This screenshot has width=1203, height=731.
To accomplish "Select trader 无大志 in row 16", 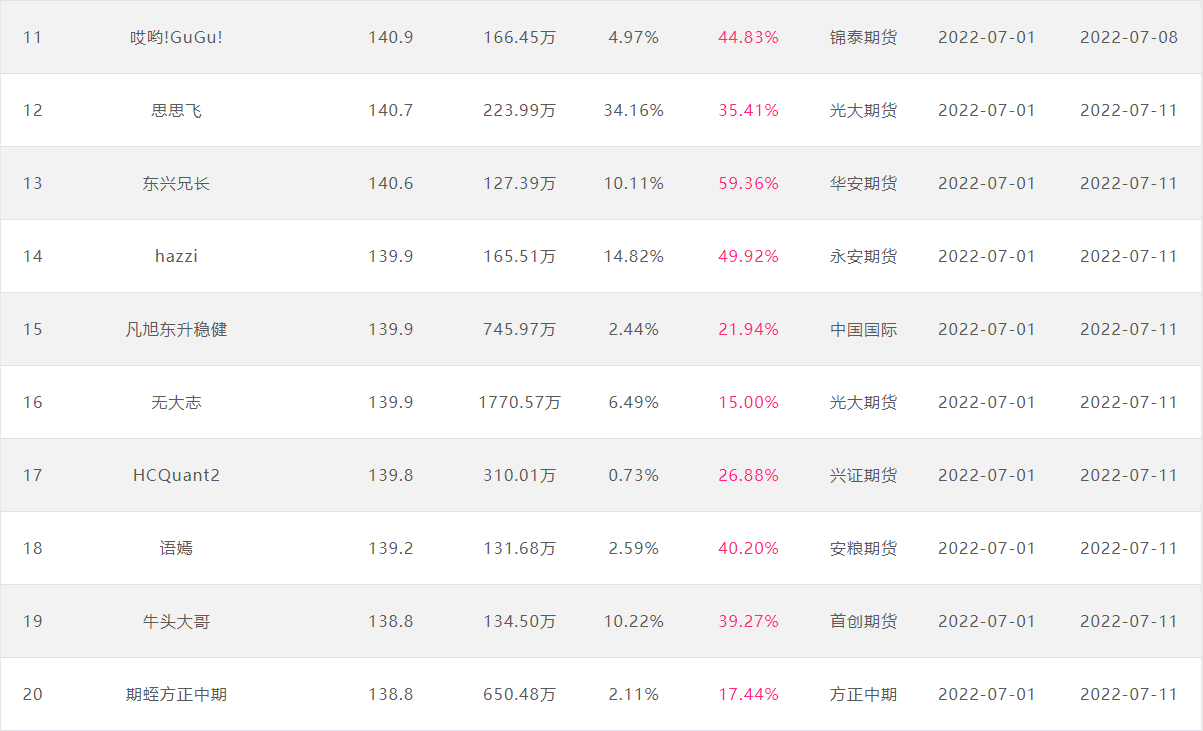I will tap(176, 402).
